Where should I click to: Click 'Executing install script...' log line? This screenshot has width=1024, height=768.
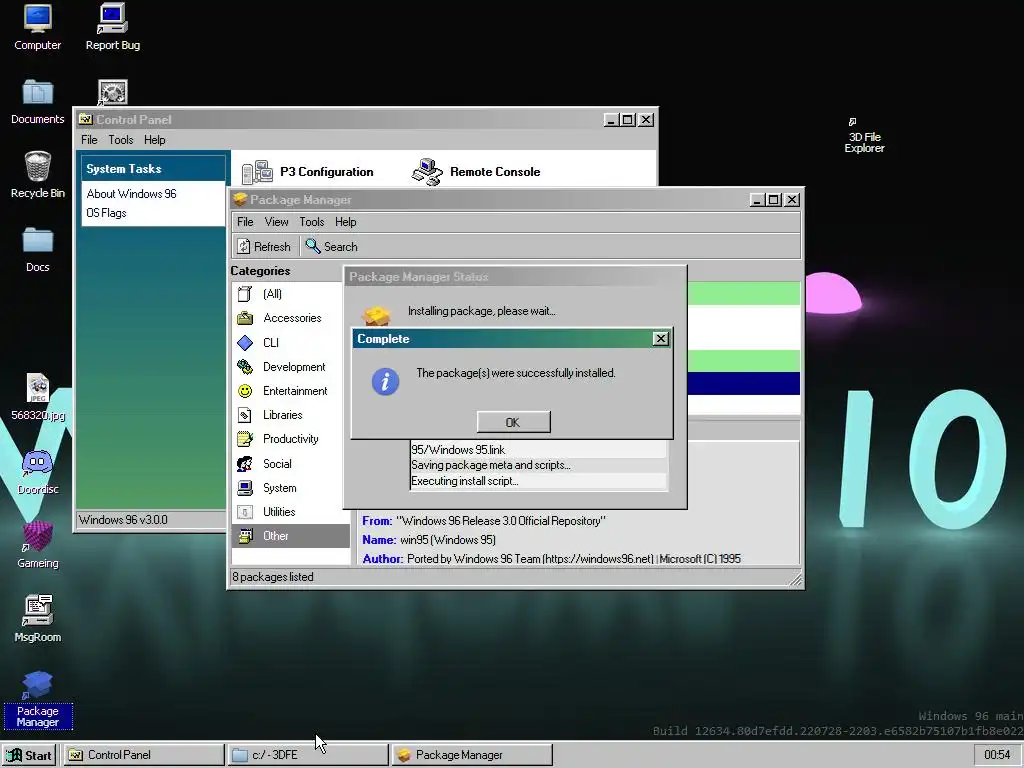[x=464, y=481]
